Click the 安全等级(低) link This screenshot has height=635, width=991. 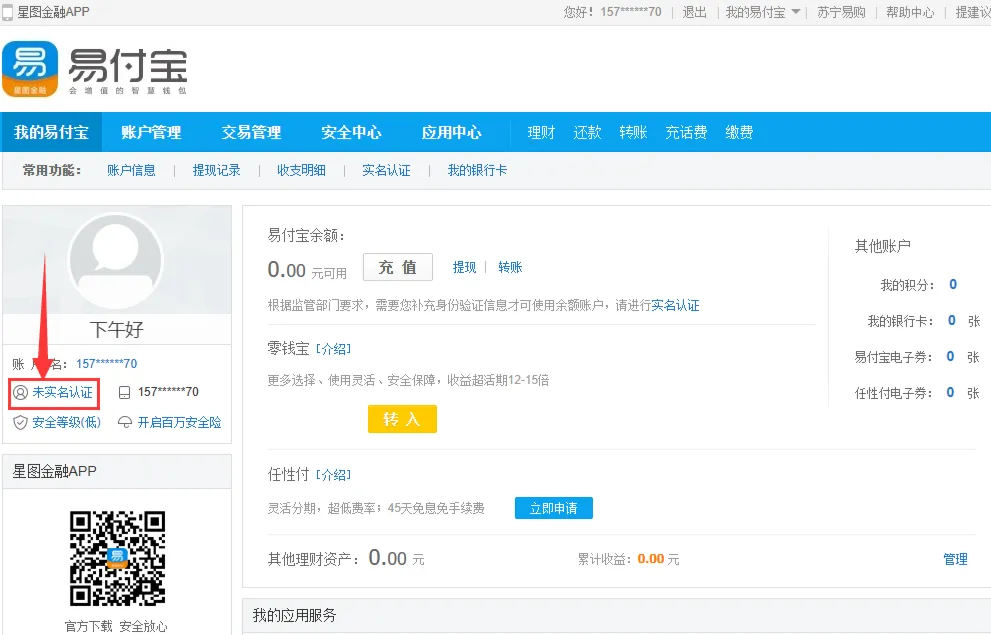tap(66, 422)
